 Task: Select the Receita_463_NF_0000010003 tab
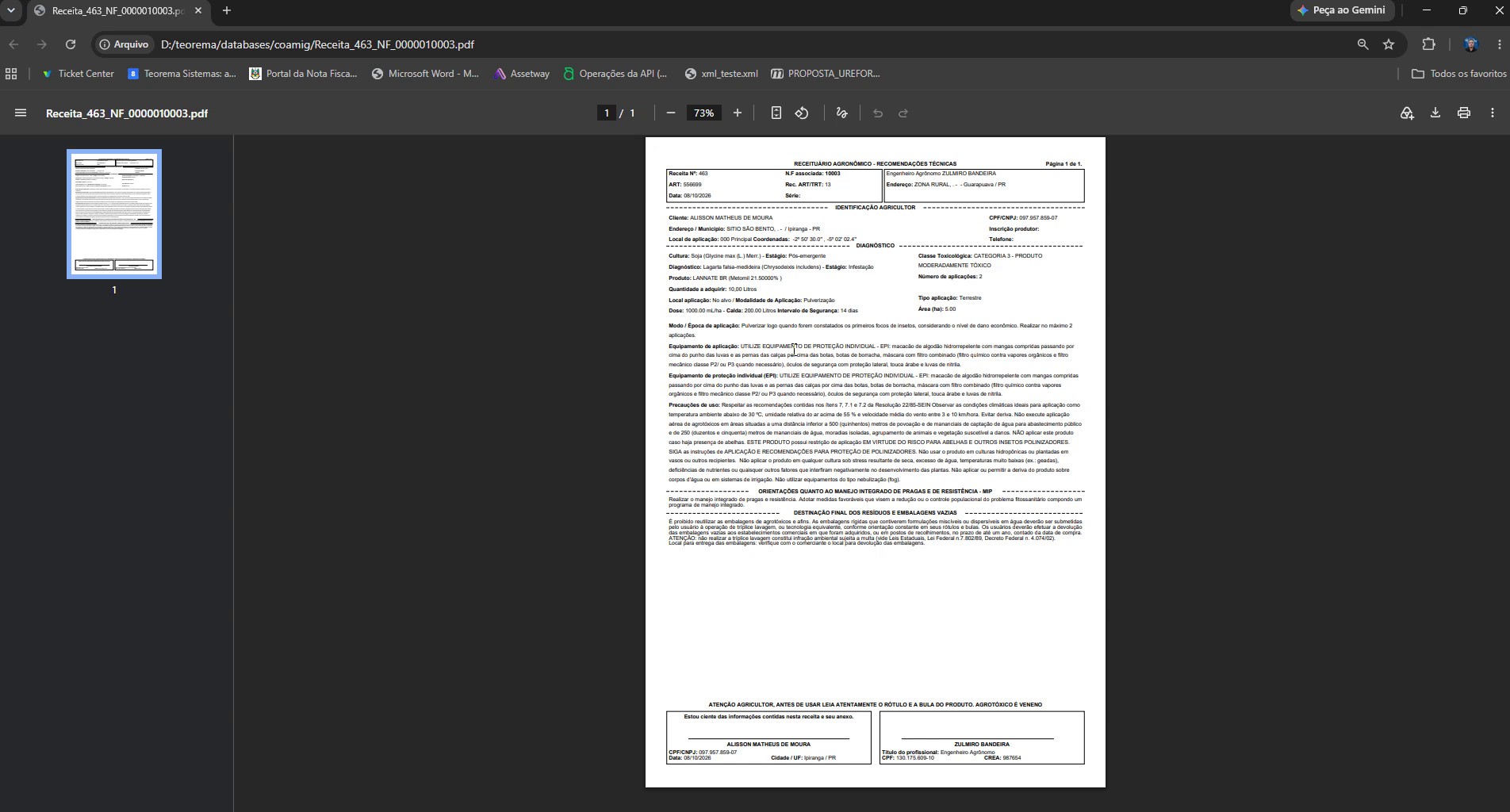coord(117,11)
